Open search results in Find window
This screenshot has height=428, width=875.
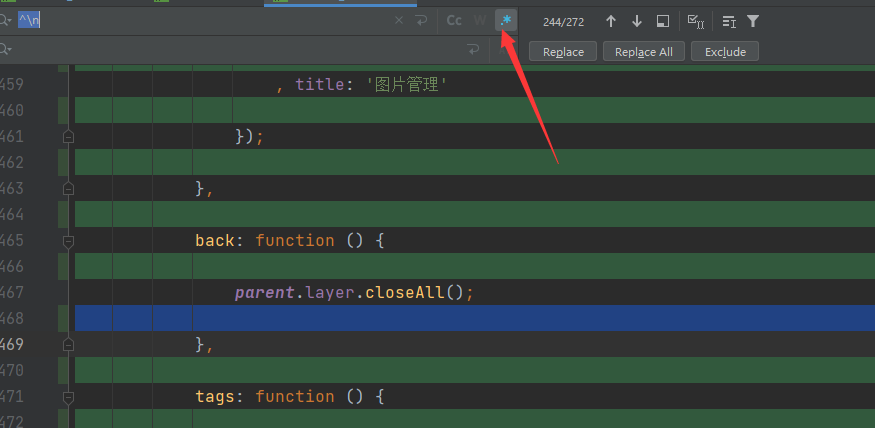tap(663, 21)
